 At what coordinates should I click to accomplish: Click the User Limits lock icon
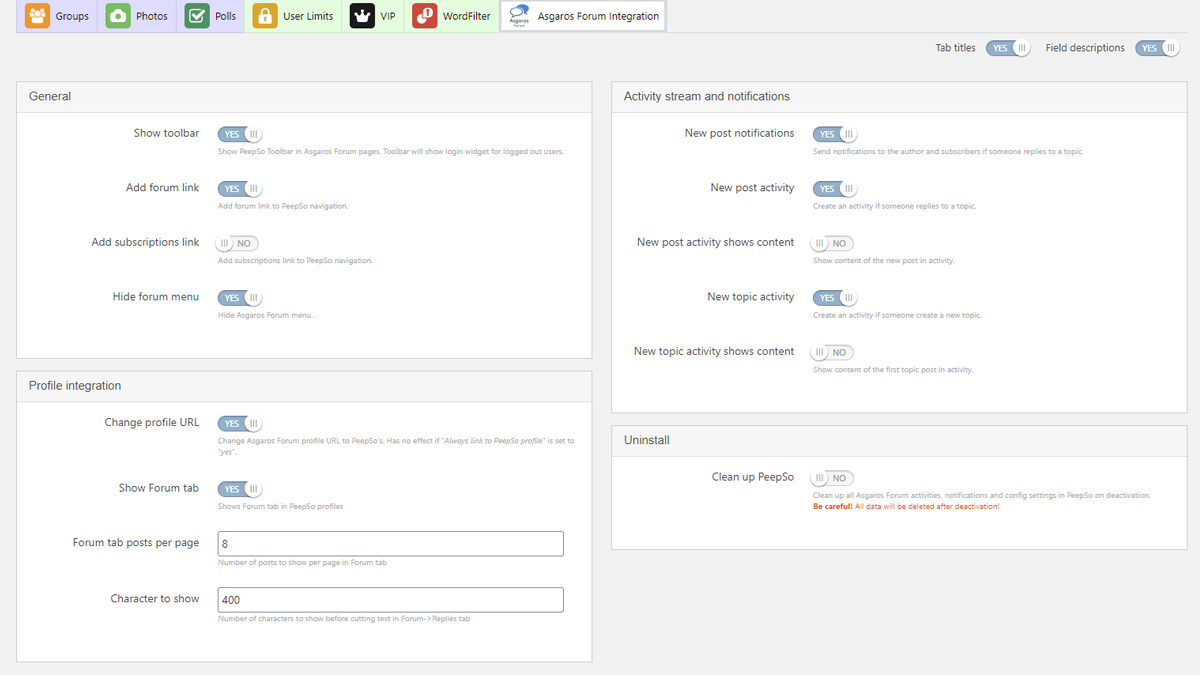tap(265, 16)
